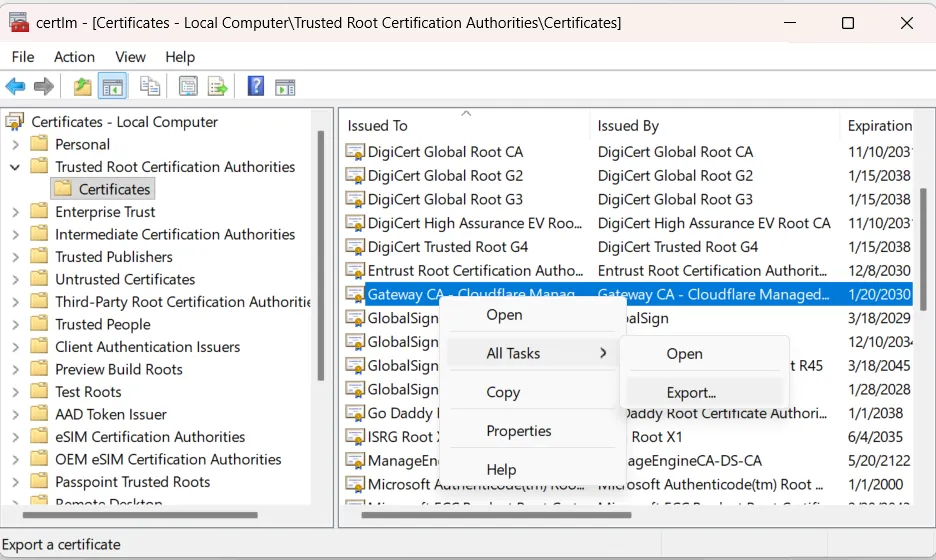Click the Show/Hide Action Pane icon
The width and height of the screenshot is (936, 560).
tap(285, 87)
